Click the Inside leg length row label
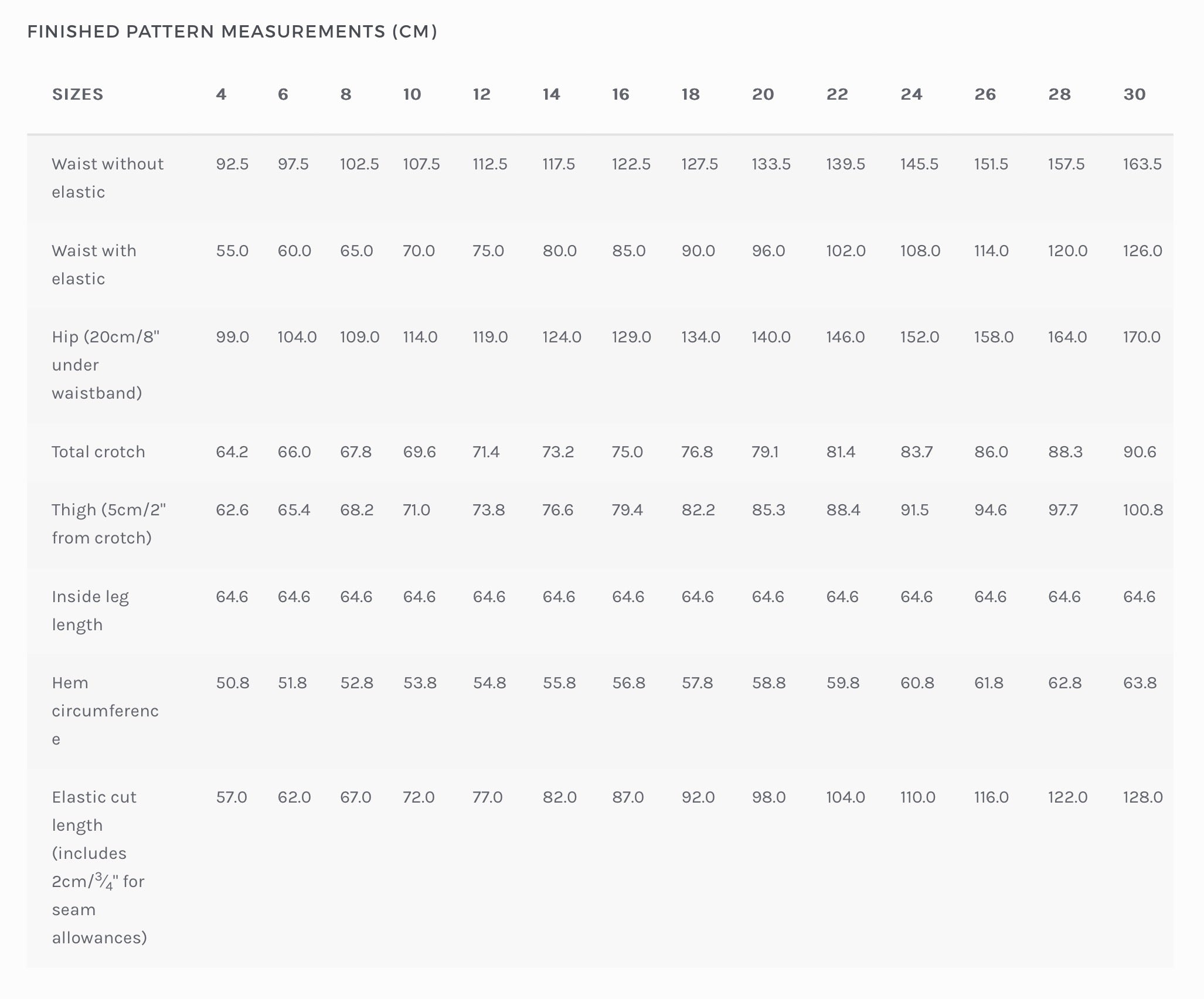Viewport: 1204px width, 999px height. pyautogui.click(x=90, y=610)
